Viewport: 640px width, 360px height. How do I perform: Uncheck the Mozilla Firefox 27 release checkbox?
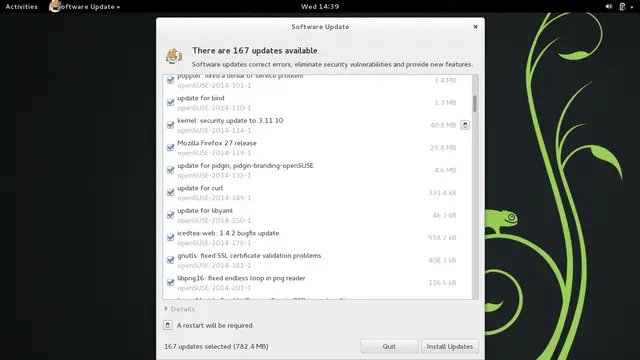tap(171, 147)
